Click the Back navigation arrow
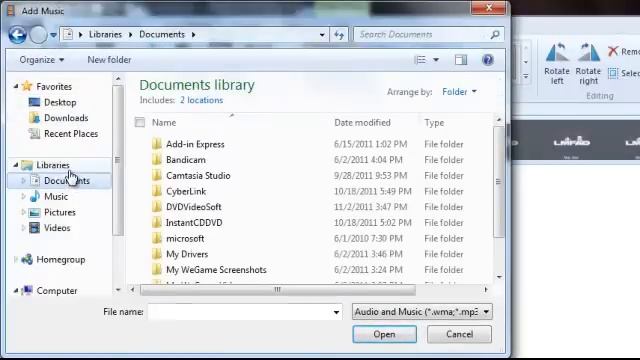This screenshot has height=360, width=640. [x=17, y=35]
